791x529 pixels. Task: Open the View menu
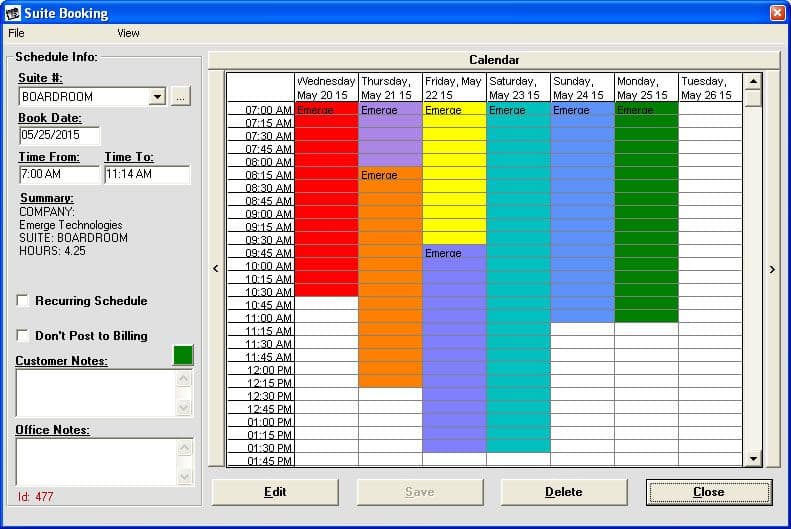tap(128, 33)
